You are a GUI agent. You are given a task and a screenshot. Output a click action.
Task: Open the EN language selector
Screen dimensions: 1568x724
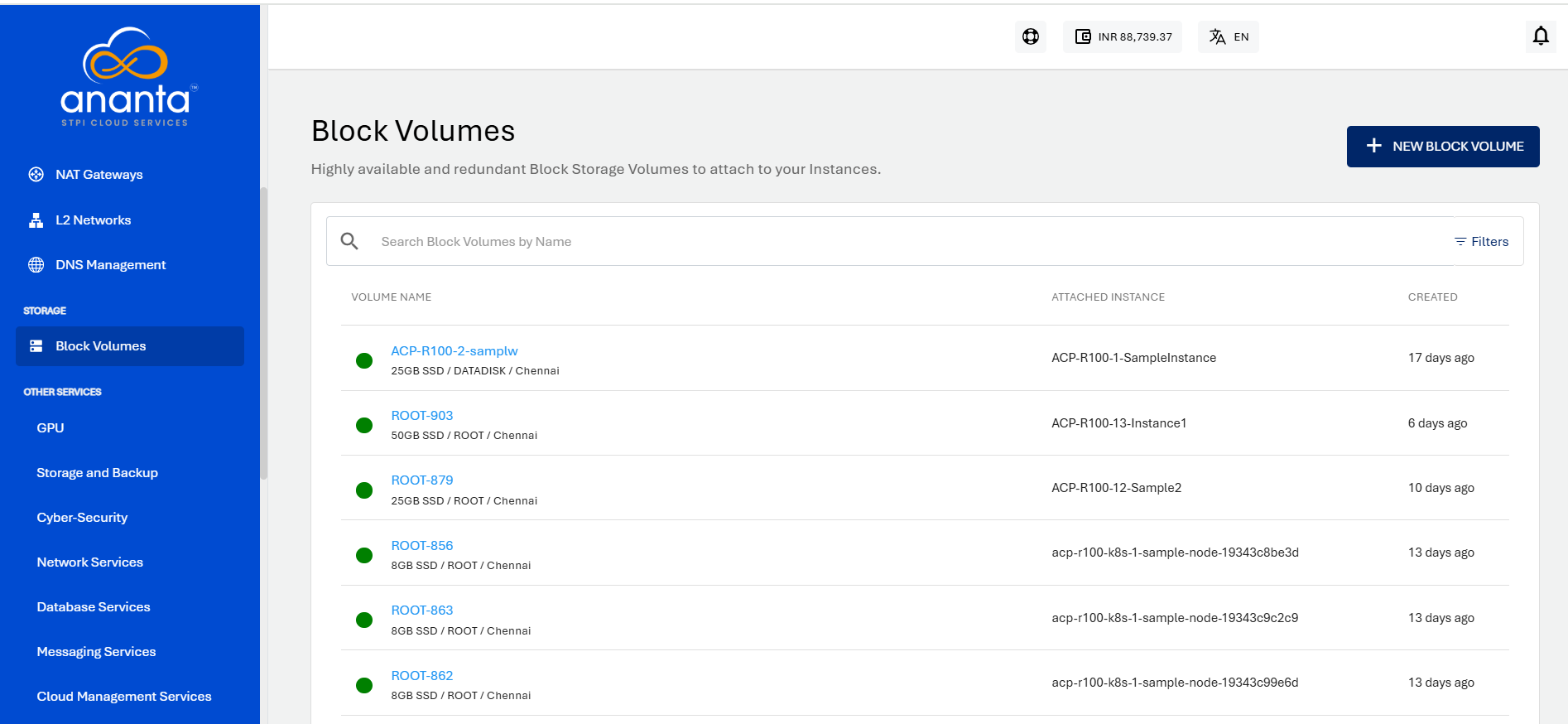[x=1229, y=36]
